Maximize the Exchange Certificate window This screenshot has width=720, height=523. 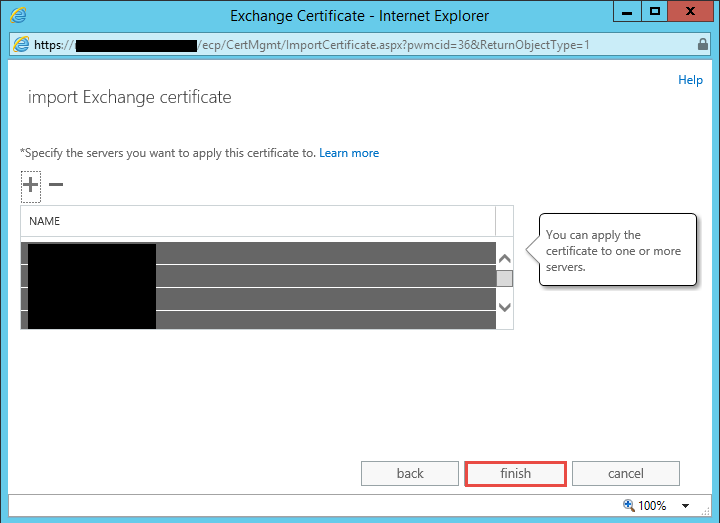pos(654,11)
